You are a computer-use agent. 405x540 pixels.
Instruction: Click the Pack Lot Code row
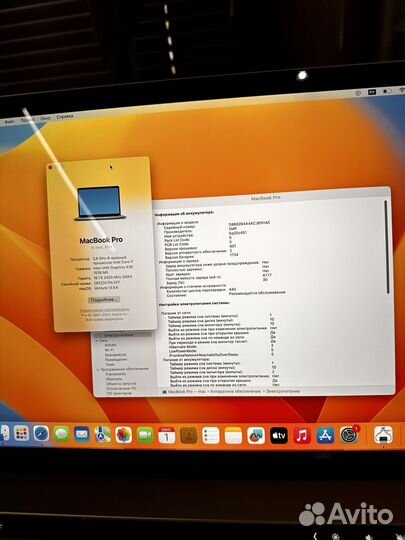point(197,239)
